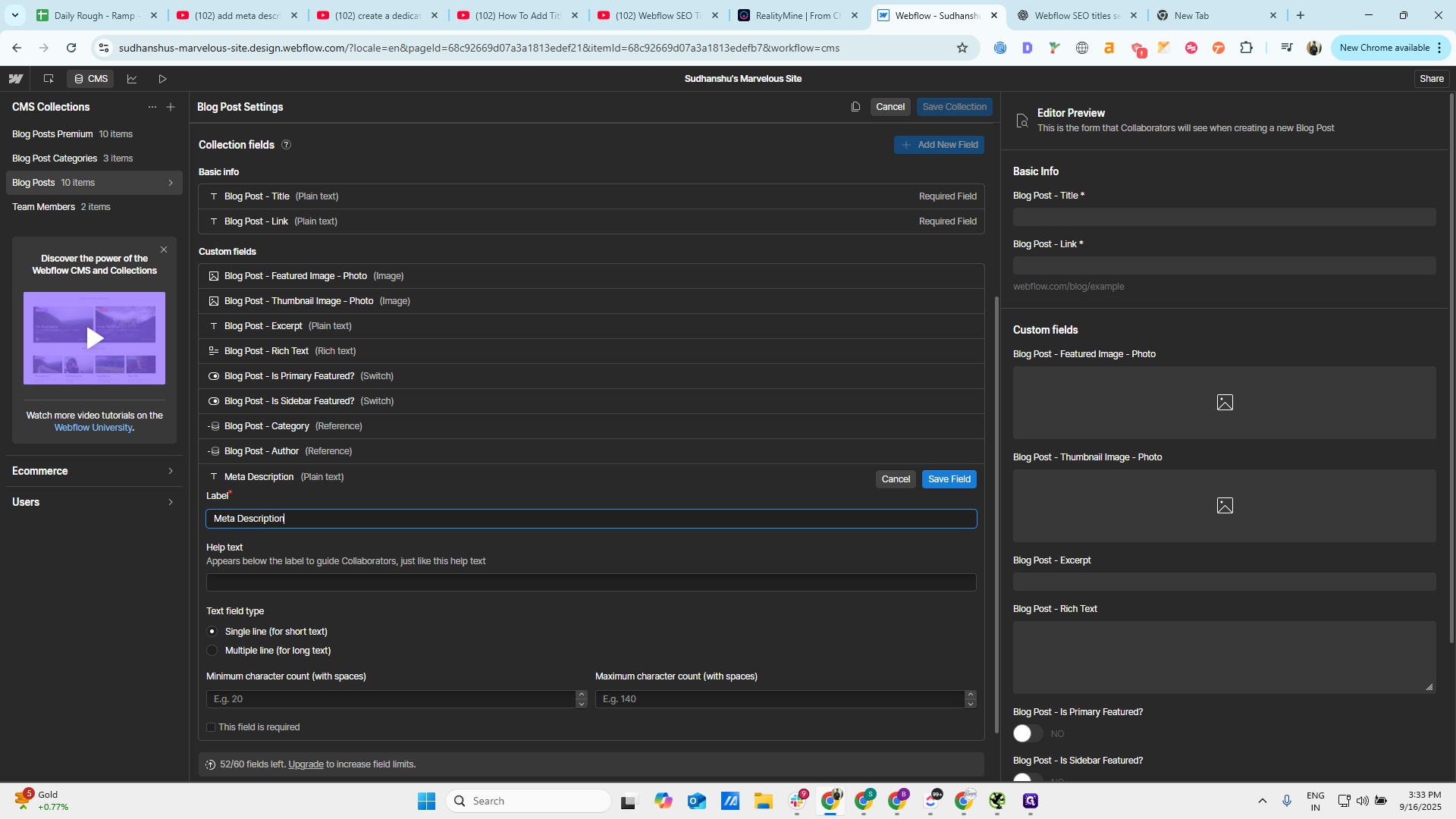Select Multiple line text field type

(x=212, y=651)
